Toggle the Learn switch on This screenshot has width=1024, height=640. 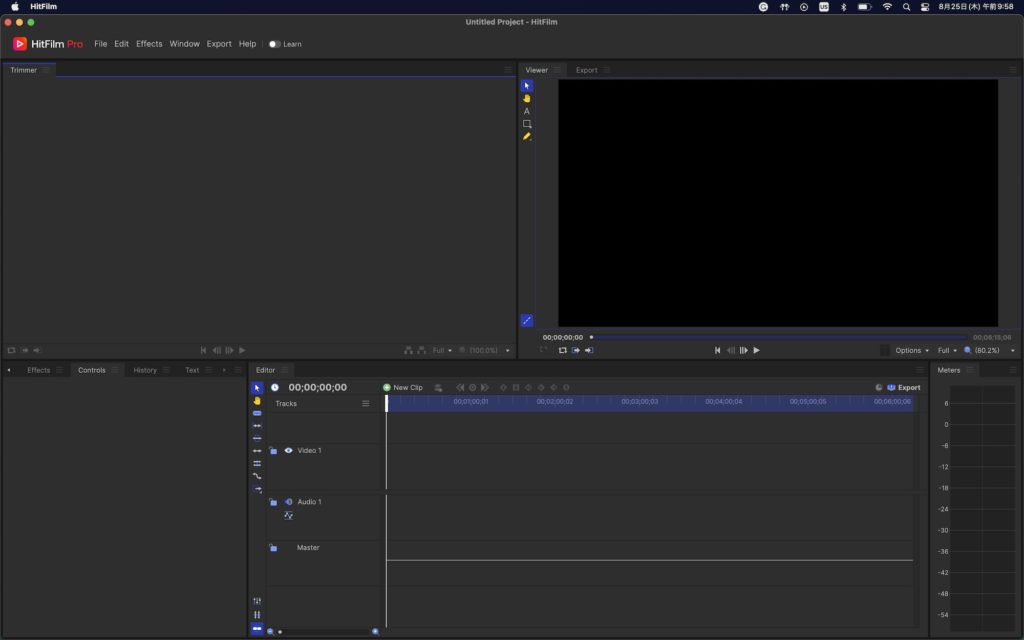pyautogui.click(x=274, y=44)
